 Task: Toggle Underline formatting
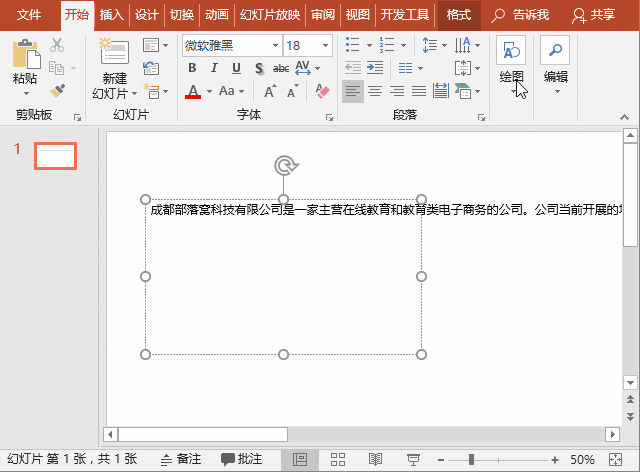[236, 68]
